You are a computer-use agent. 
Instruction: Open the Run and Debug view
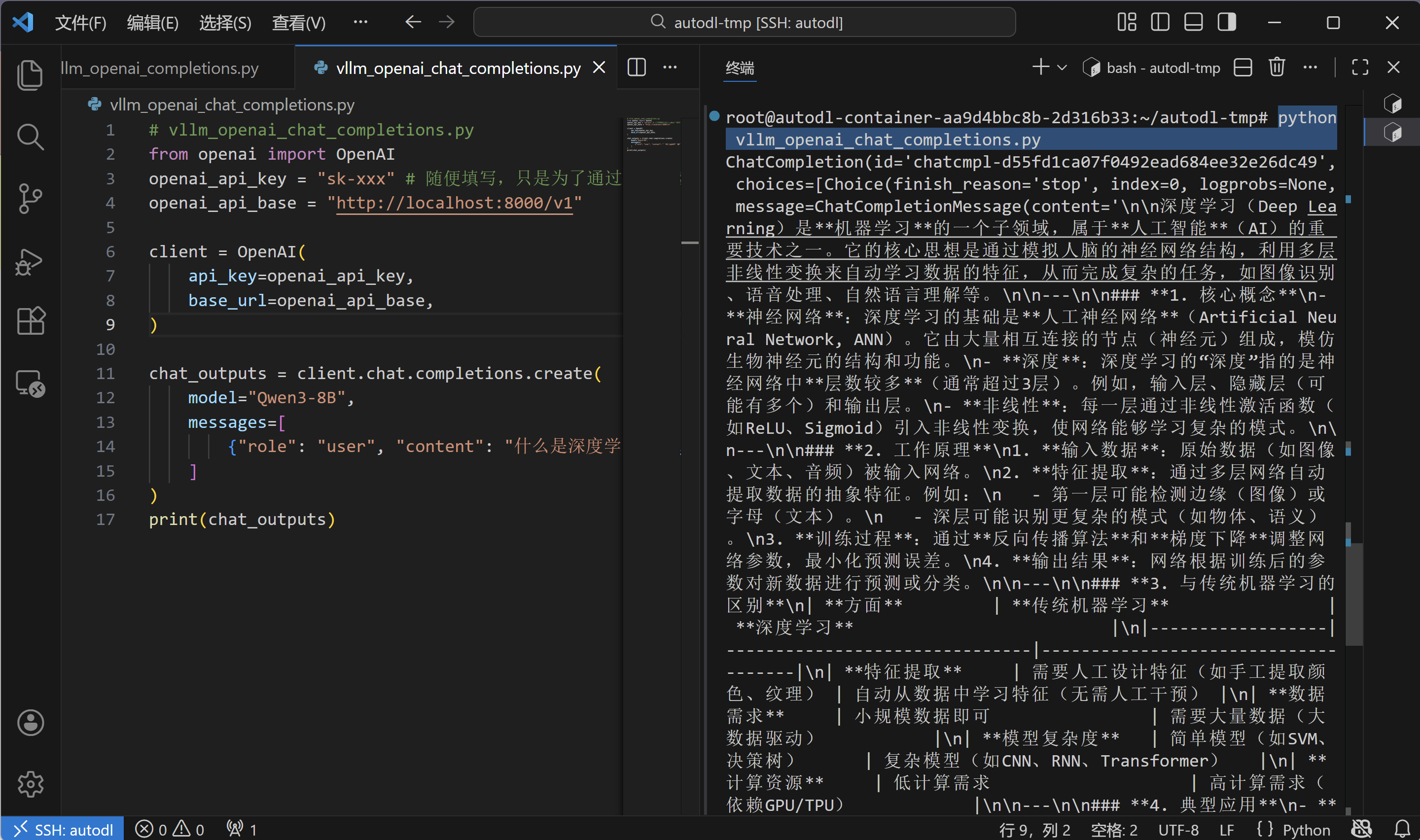[30, 261]
